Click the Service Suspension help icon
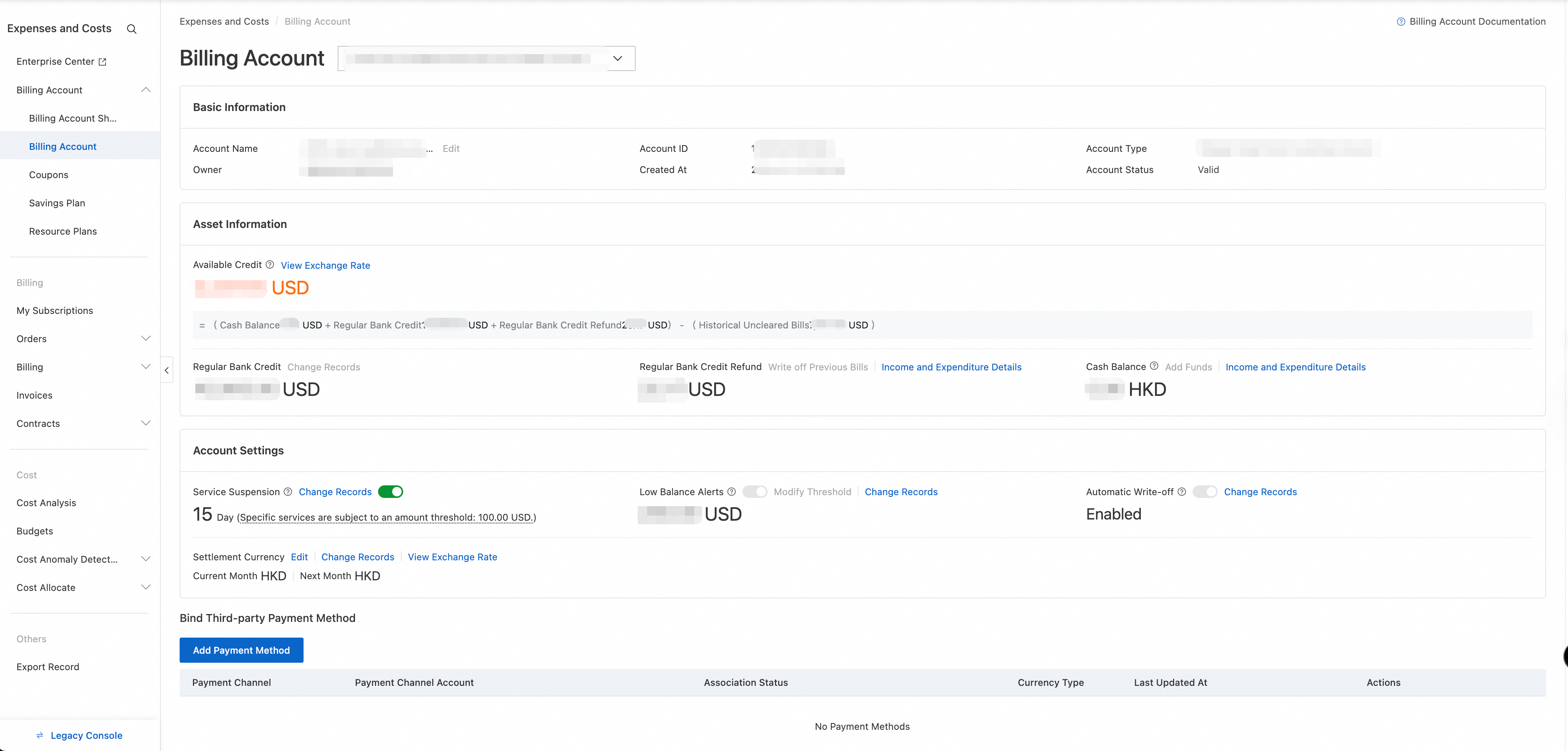Image resolution: width=1568 pixels, height=751 pixels. (x=288, y=492)
